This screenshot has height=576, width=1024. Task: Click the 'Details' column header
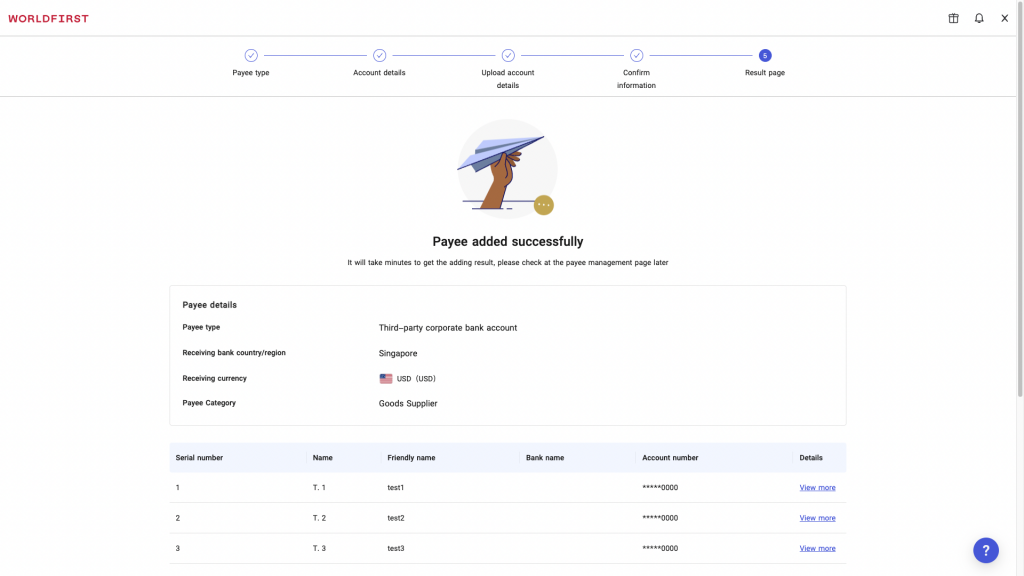pyautogui.click(x=811, y=458)
